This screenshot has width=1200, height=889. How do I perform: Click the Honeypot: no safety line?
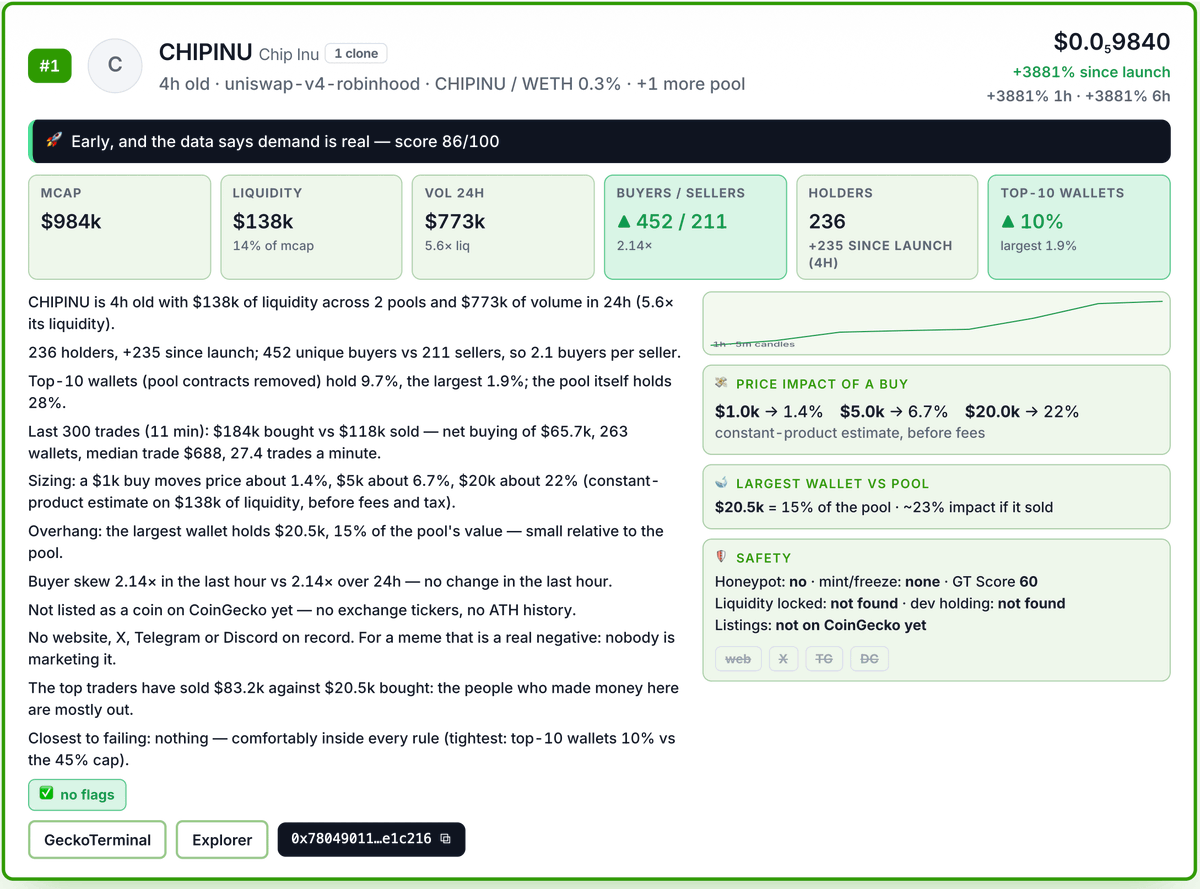click(x=876, y=581)
